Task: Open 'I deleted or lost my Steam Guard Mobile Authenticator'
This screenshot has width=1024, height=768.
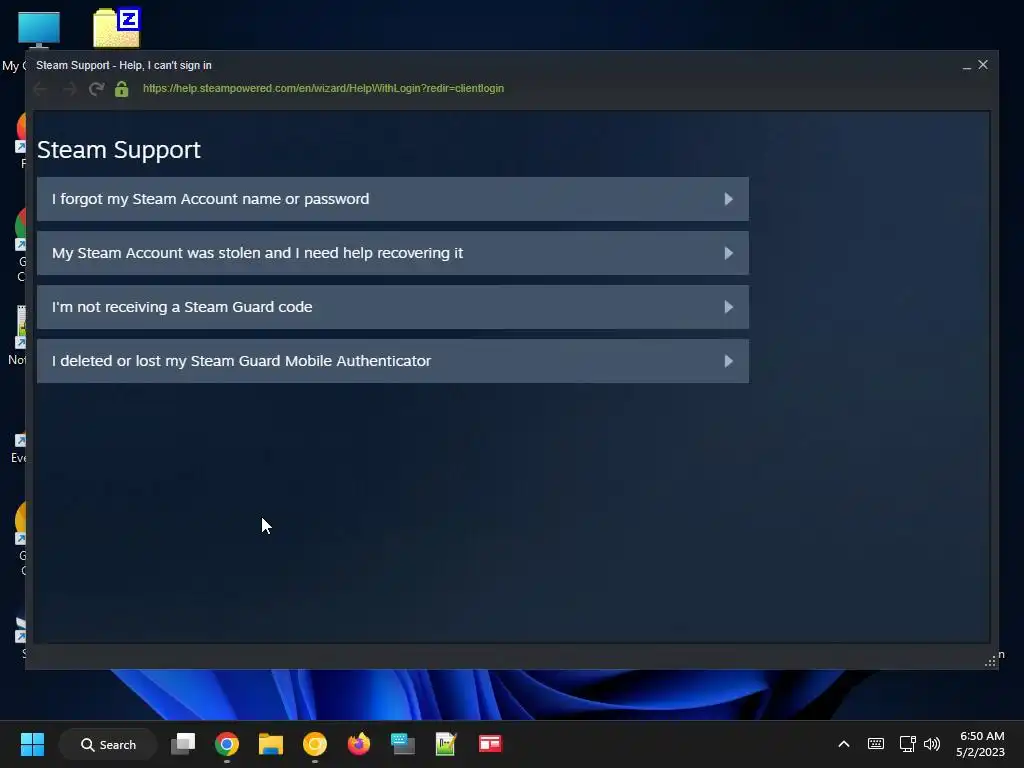Action: tap(392, 360)
